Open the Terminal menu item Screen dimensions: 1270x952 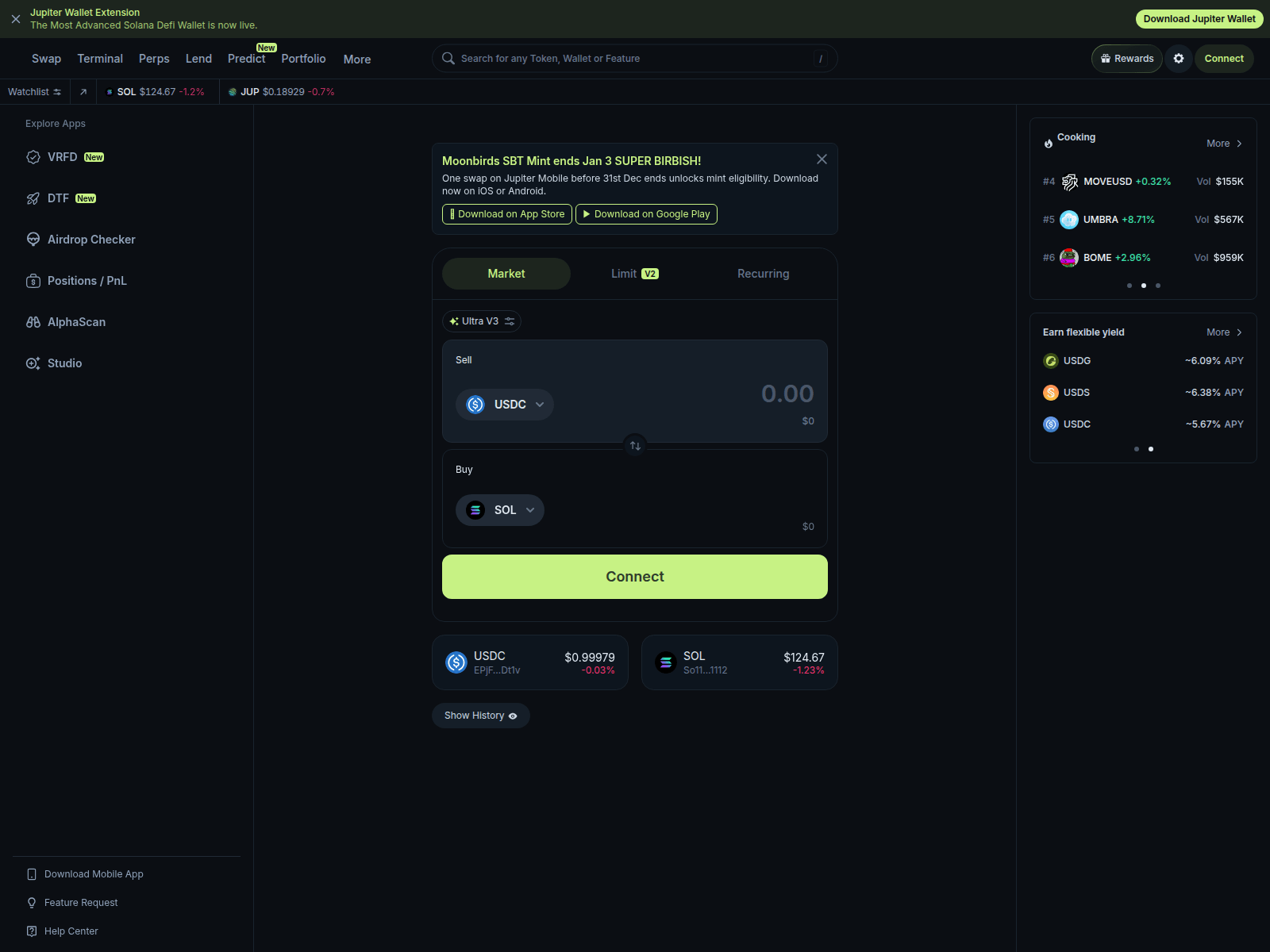[100, 59]
